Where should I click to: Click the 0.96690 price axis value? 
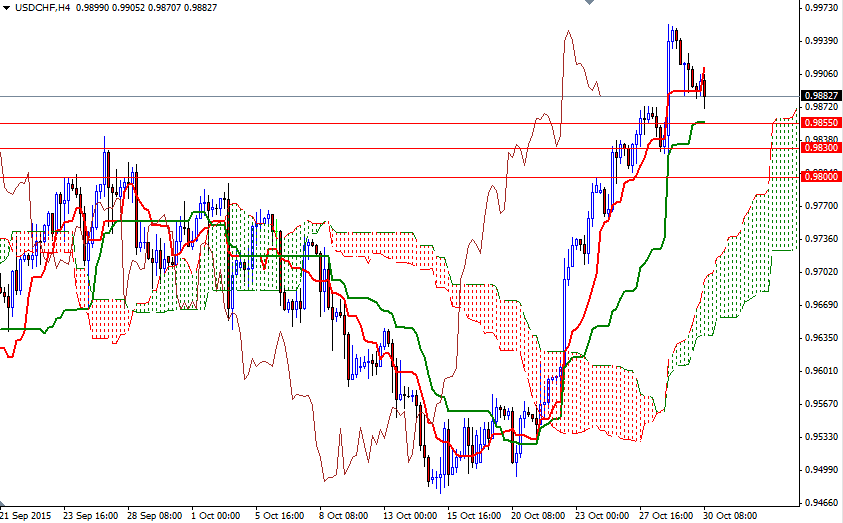click(821, 305)
